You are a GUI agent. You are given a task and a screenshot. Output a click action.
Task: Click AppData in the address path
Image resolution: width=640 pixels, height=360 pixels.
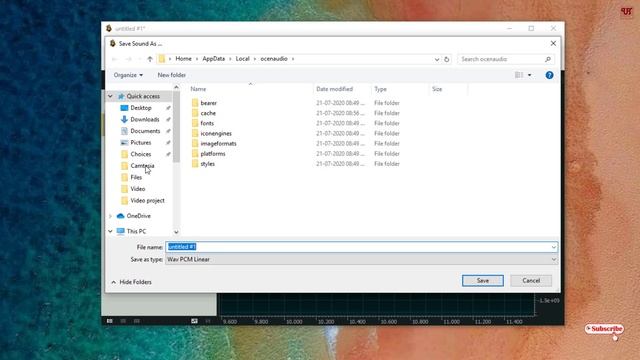[213, 59]
